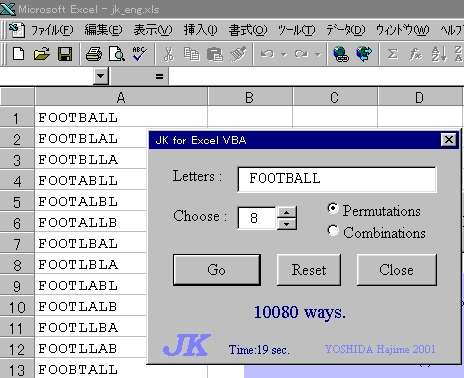Click the Print icon in the toolbar
464x378 pixels.
tap(94, 54)
